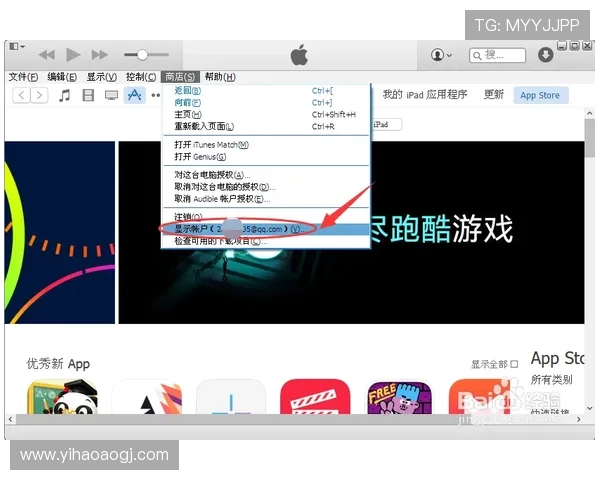Open the mini window menu icon
This screenshot has height=480, width=600.
click(x=16, y=46)
